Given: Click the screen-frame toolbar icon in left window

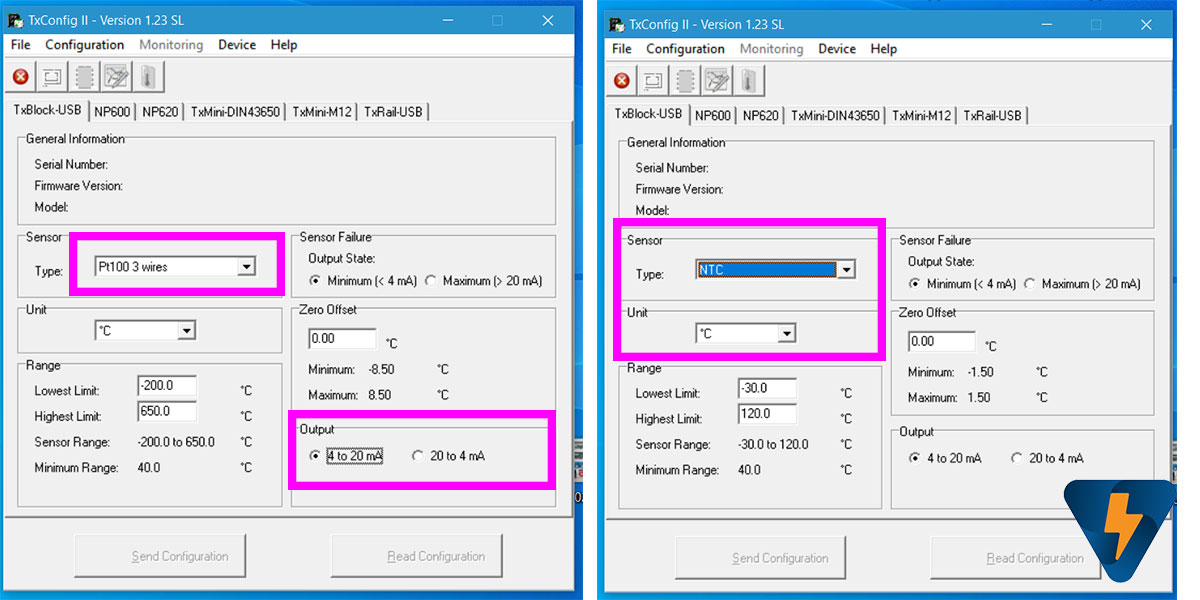Looking at the screenshot, I should click(52, 77).
